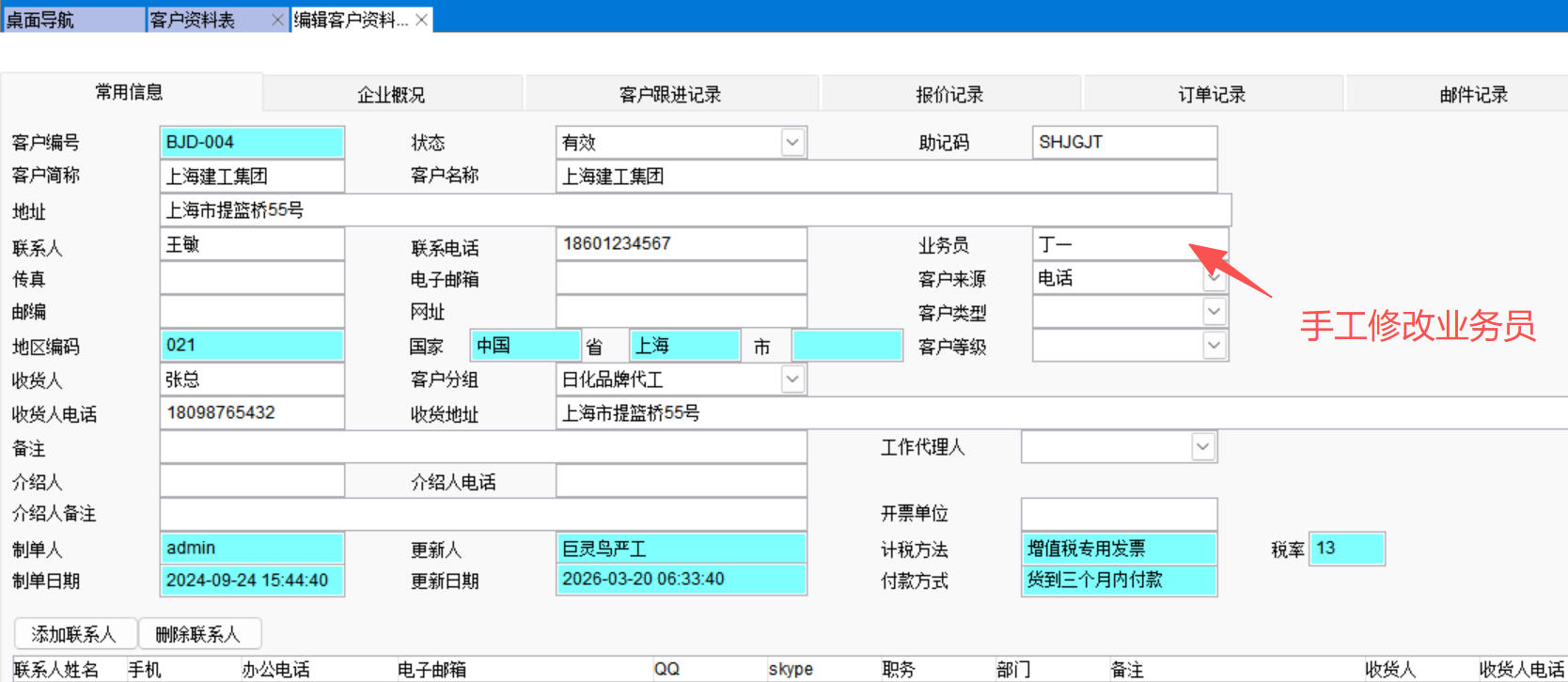
Task: Click the 电子邮箱 input field
Action: pos(681,278)
